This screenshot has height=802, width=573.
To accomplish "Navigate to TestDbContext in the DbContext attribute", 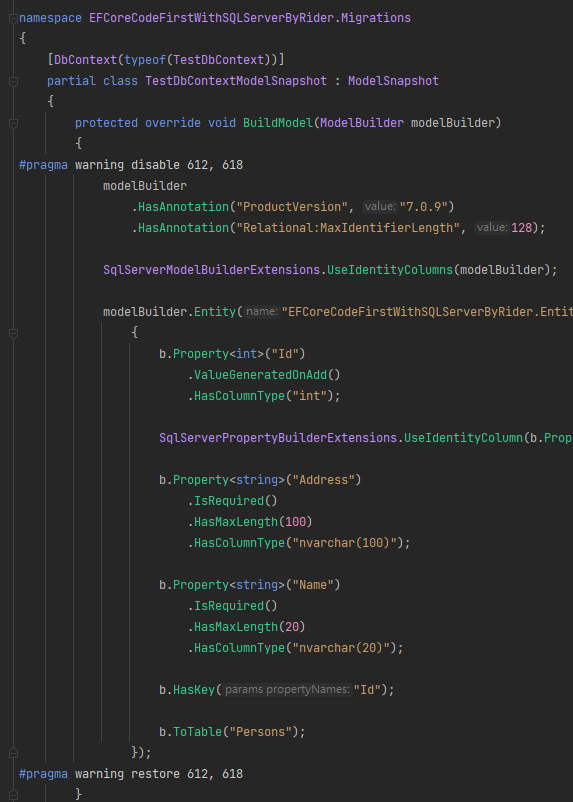I will 218,60.
